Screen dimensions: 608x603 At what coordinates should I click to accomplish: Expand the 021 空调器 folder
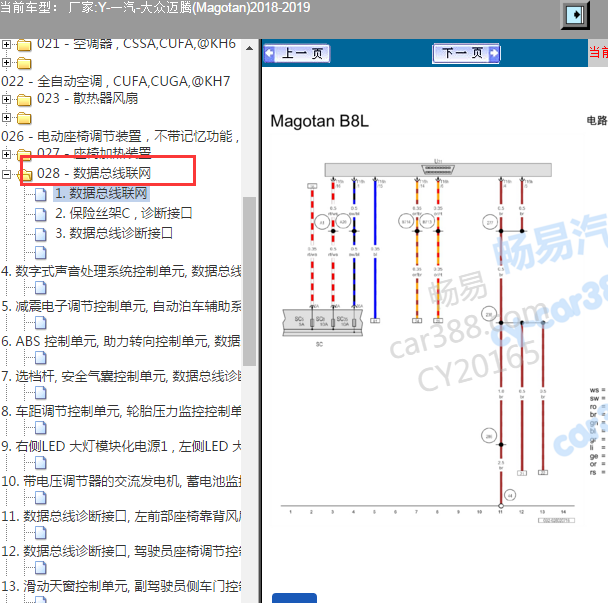[x=6, y=45]
